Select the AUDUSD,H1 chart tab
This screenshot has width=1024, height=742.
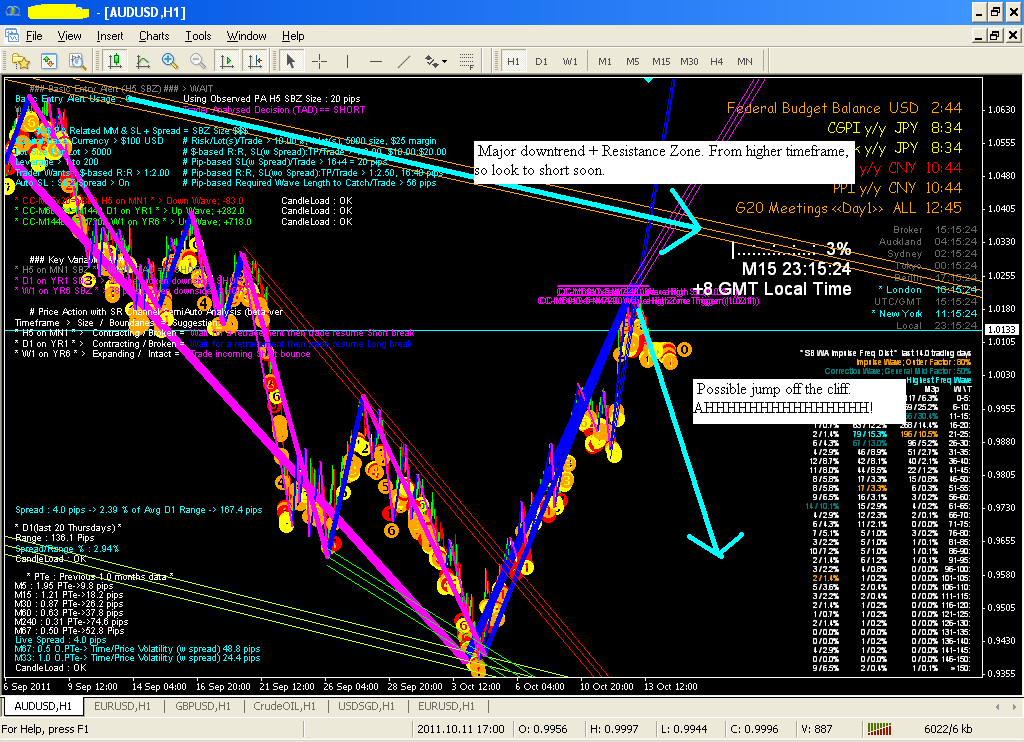pos(43,706)
